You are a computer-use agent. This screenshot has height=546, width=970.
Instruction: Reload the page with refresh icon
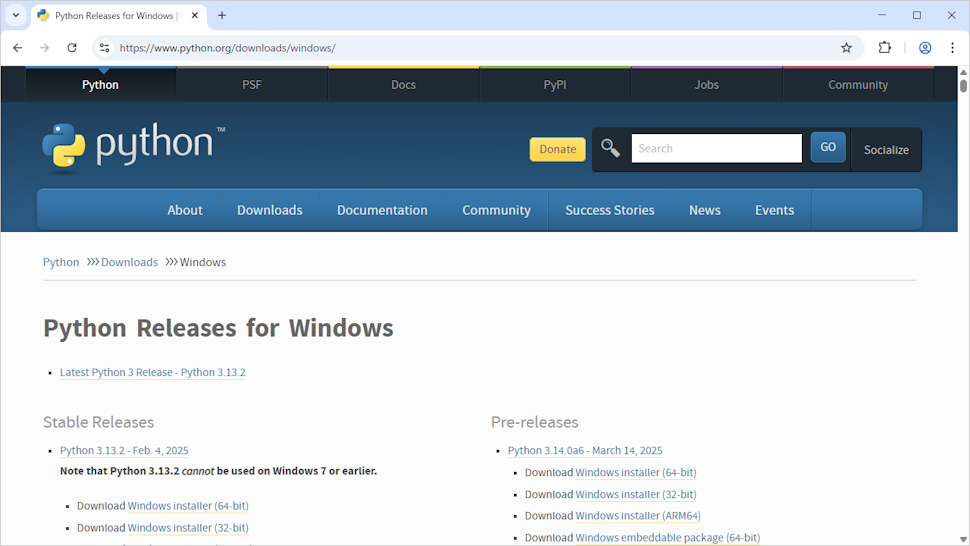pyautogui.click(x=72, y=48)
